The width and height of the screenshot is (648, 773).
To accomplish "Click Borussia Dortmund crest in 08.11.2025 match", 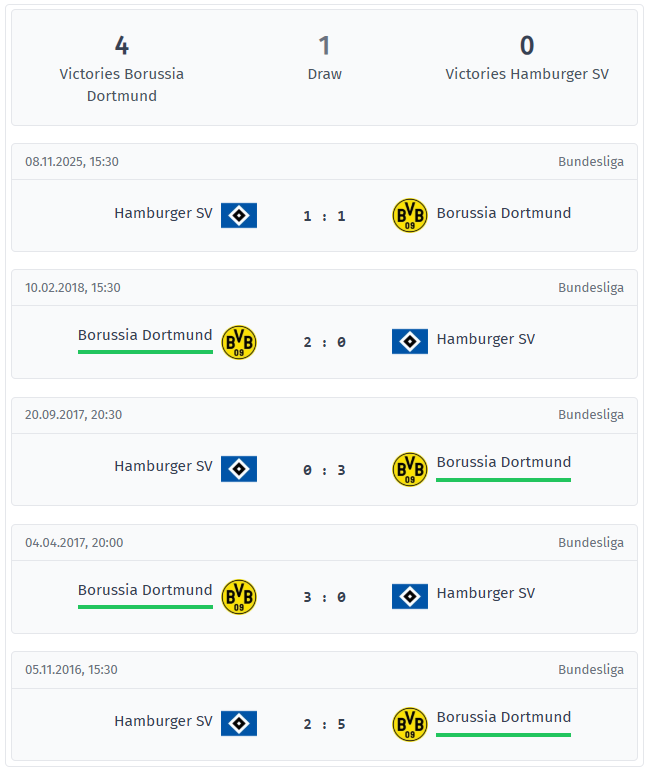I will pos(409,215).
